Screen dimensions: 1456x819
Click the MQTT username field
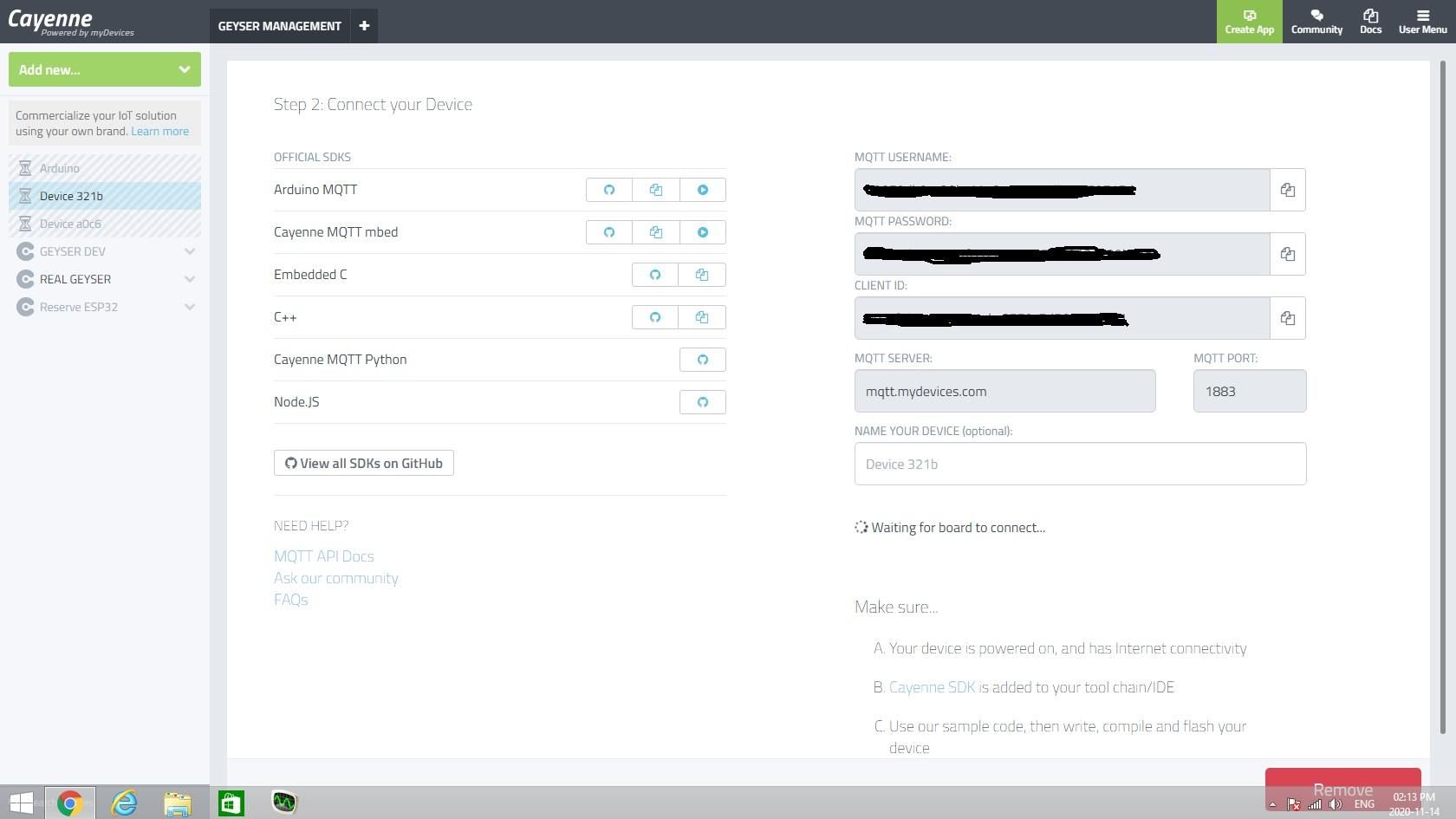1062,190
